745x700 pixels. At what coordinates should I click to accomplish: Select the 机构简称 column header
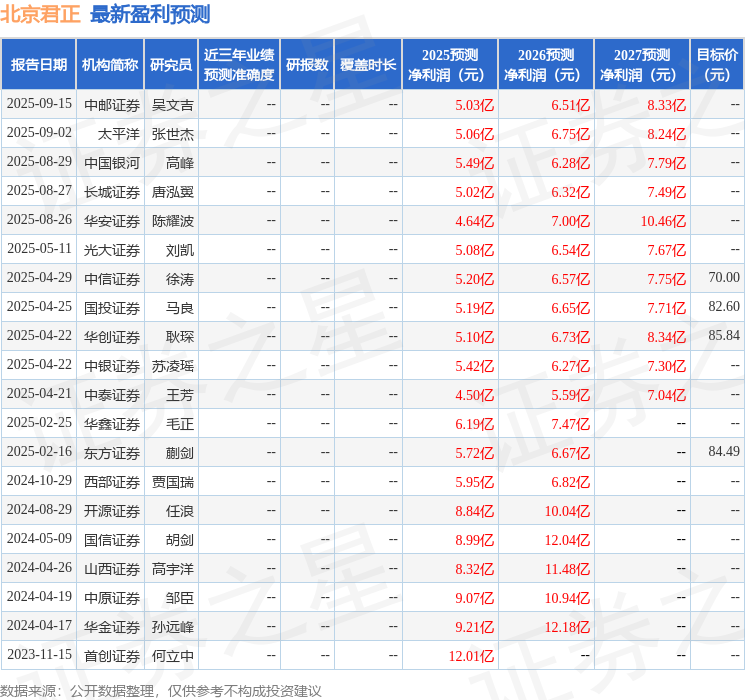pos(110,65)
